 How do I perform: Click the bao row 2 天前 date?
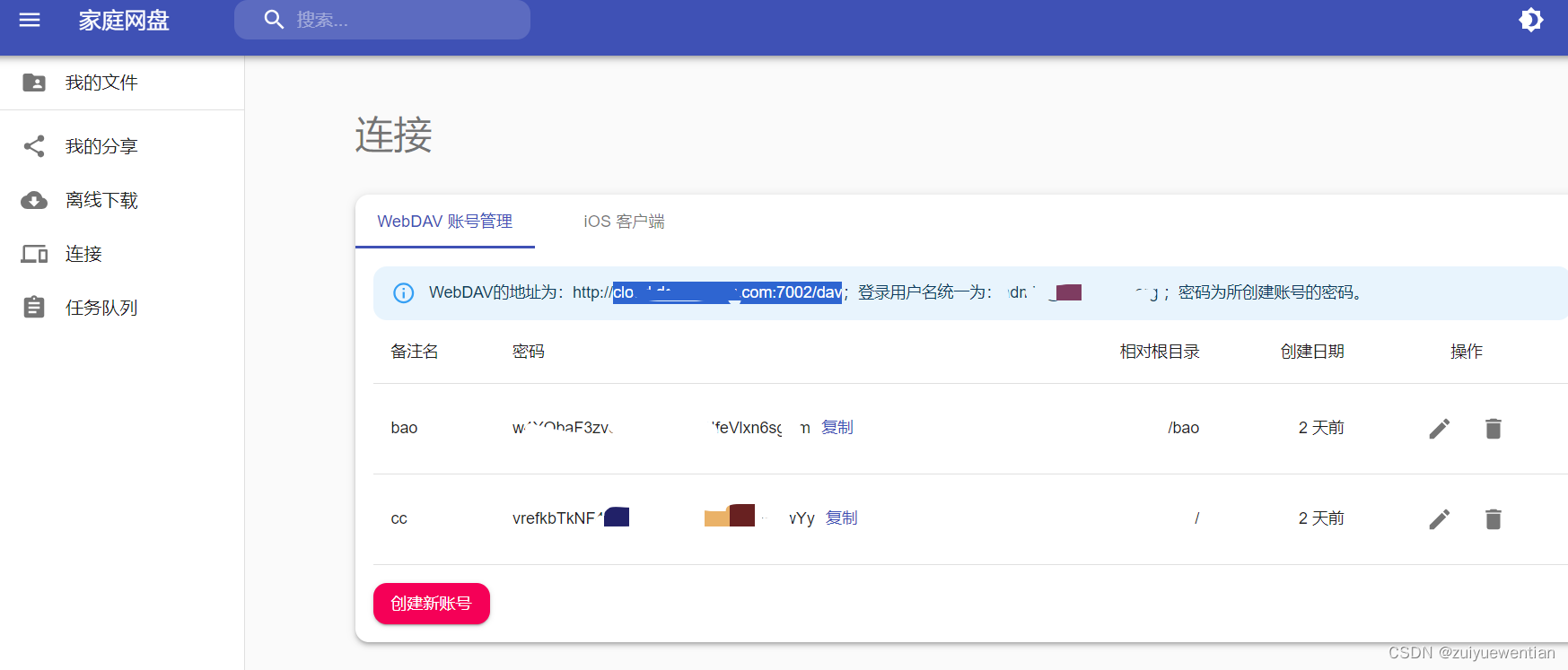pyautogui.click(x=1321, y=428)
